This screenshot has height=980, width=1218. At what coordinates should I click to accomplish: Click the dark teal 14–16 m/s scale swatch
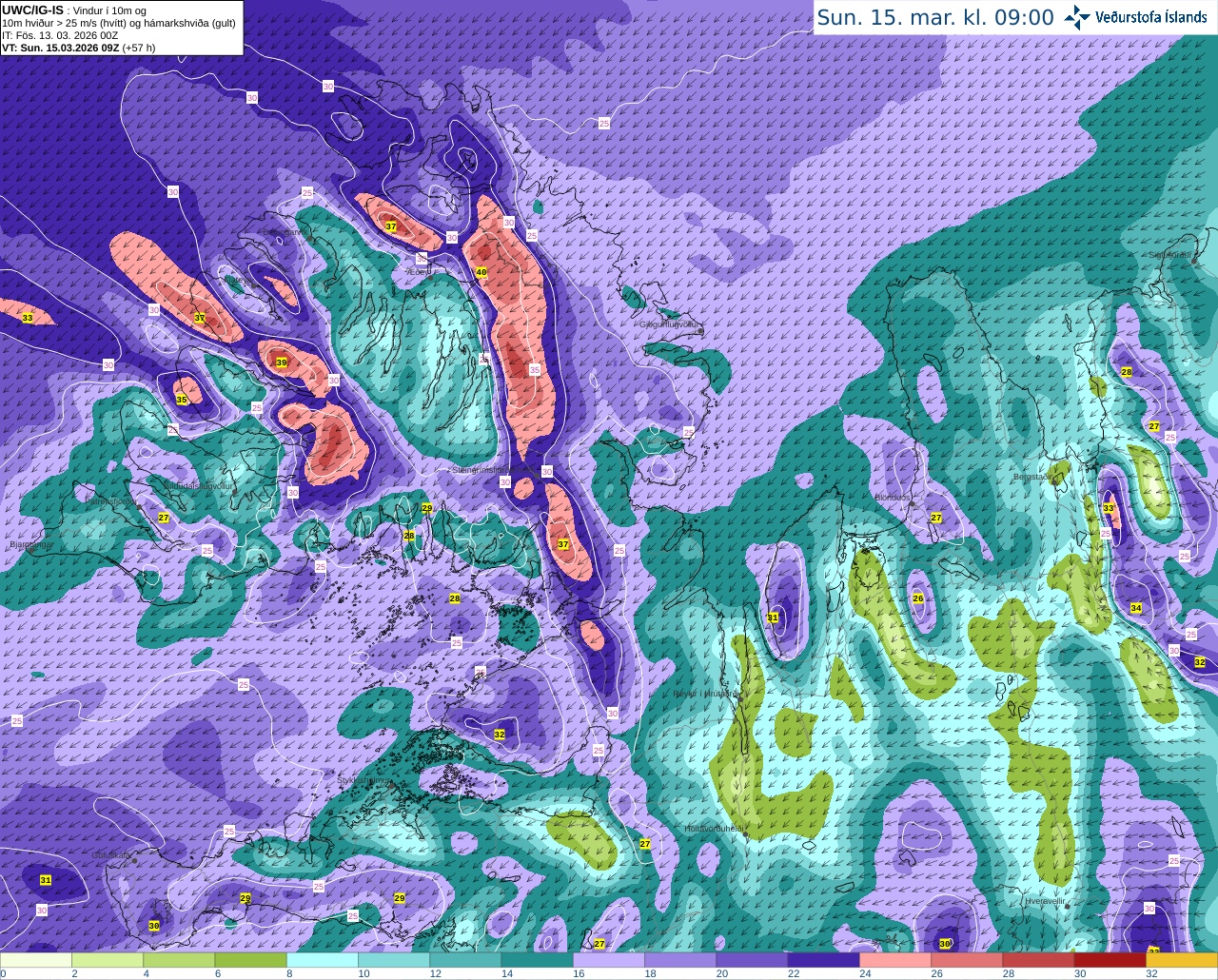click(537, 960)
